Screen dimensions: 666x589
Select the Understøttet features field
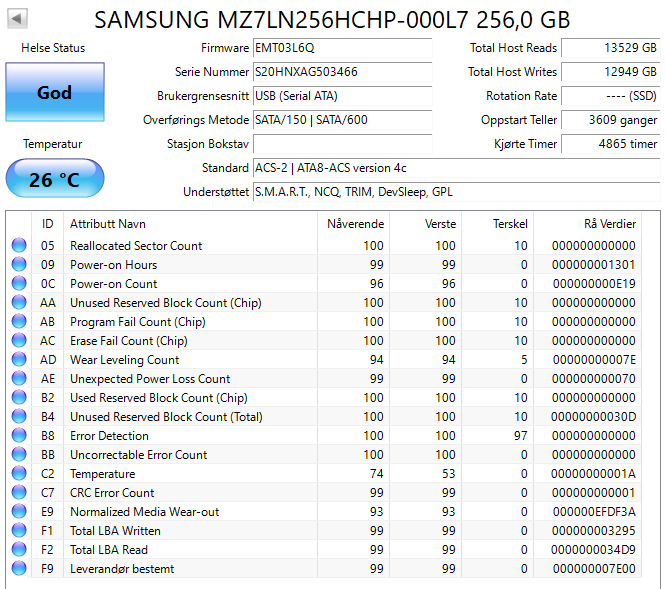coord(457,192)
